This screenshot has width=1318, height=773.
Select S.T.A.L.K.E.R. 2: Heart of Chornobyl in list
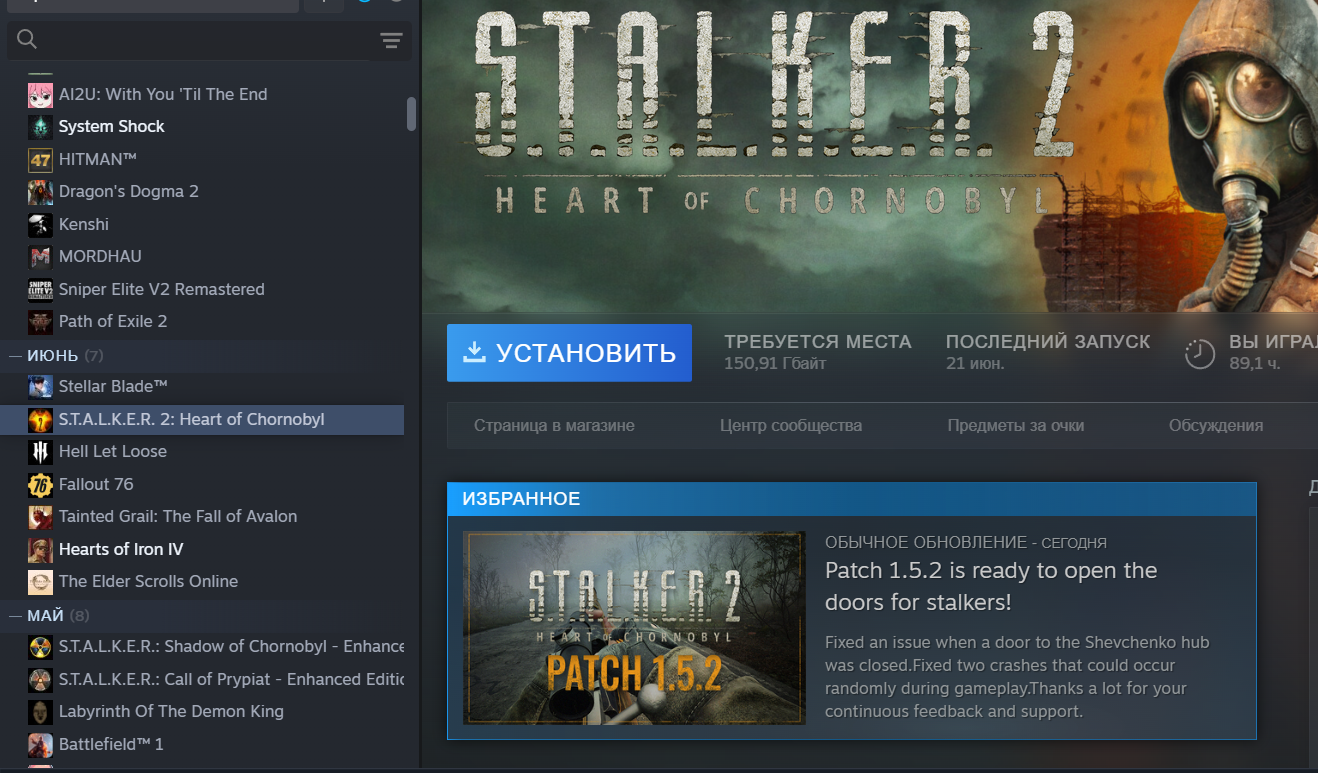pyautogui.click(x=202, y=419)
